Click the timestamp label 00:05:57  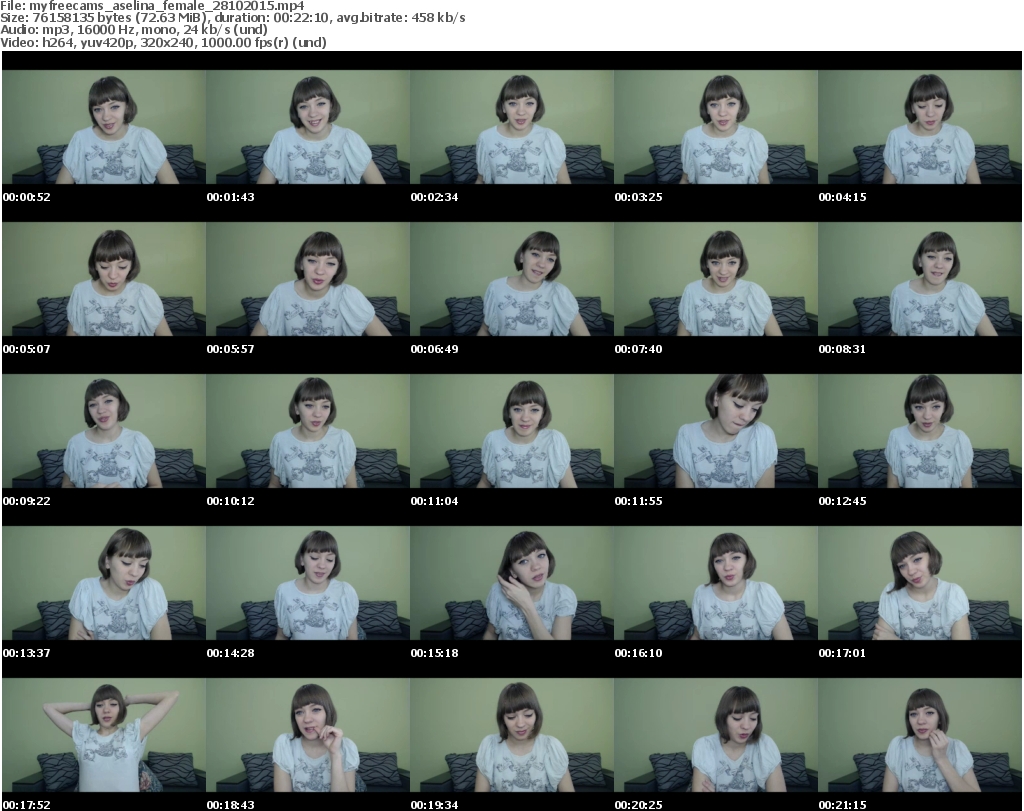(x=231, y=349)
